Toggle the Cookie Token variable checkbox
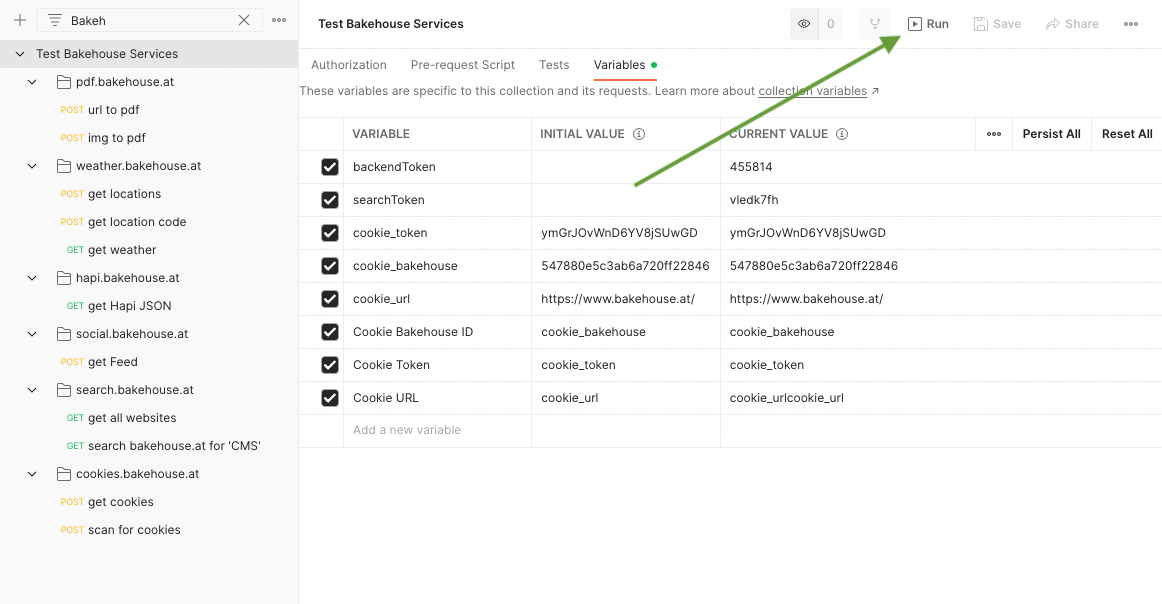This screenshot has height=604, width=1162. [330, 365]
